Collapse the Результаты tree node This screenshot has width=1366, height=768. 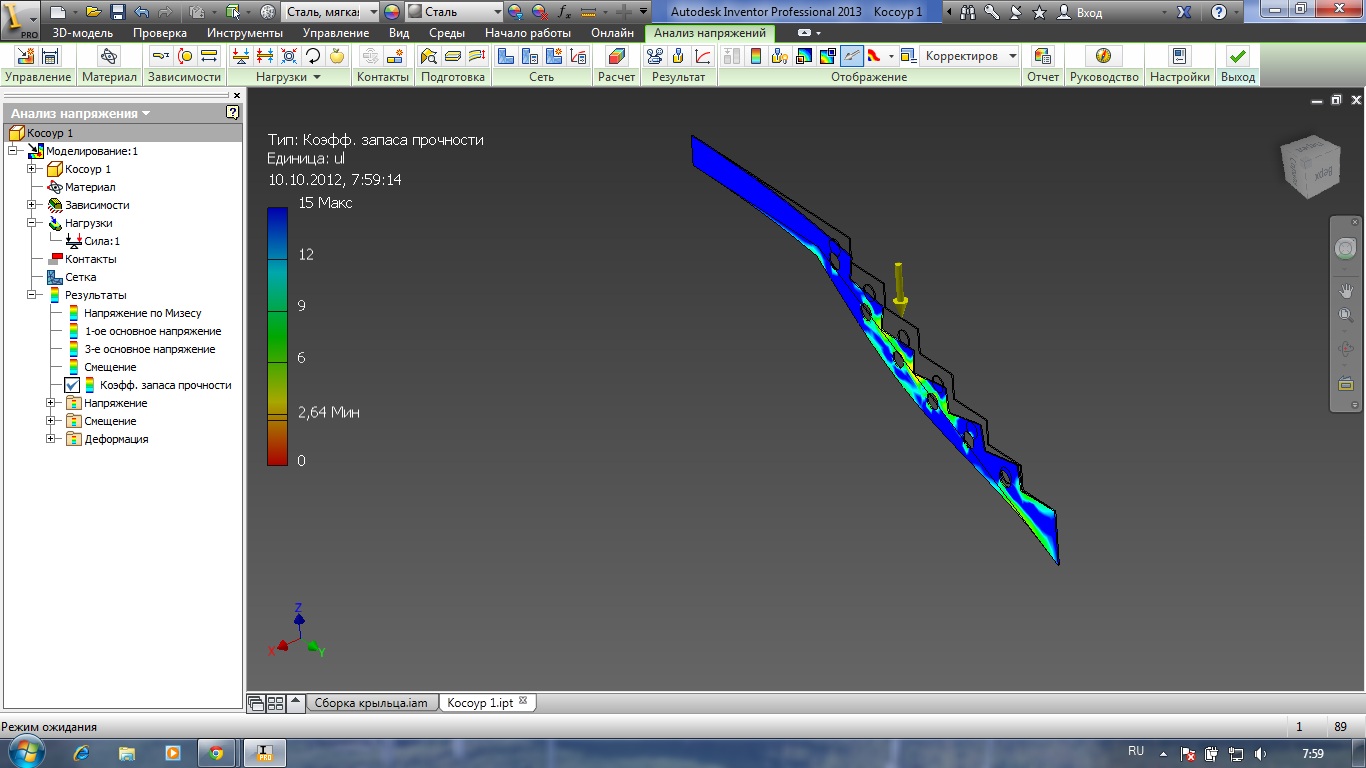pyautogui.click(x=33, y=295)
